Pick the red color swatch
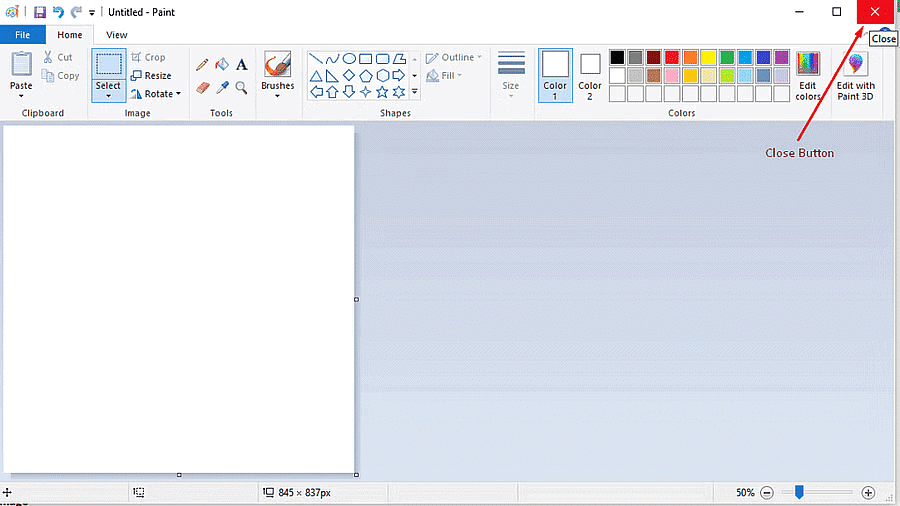 tap(672, 57)
